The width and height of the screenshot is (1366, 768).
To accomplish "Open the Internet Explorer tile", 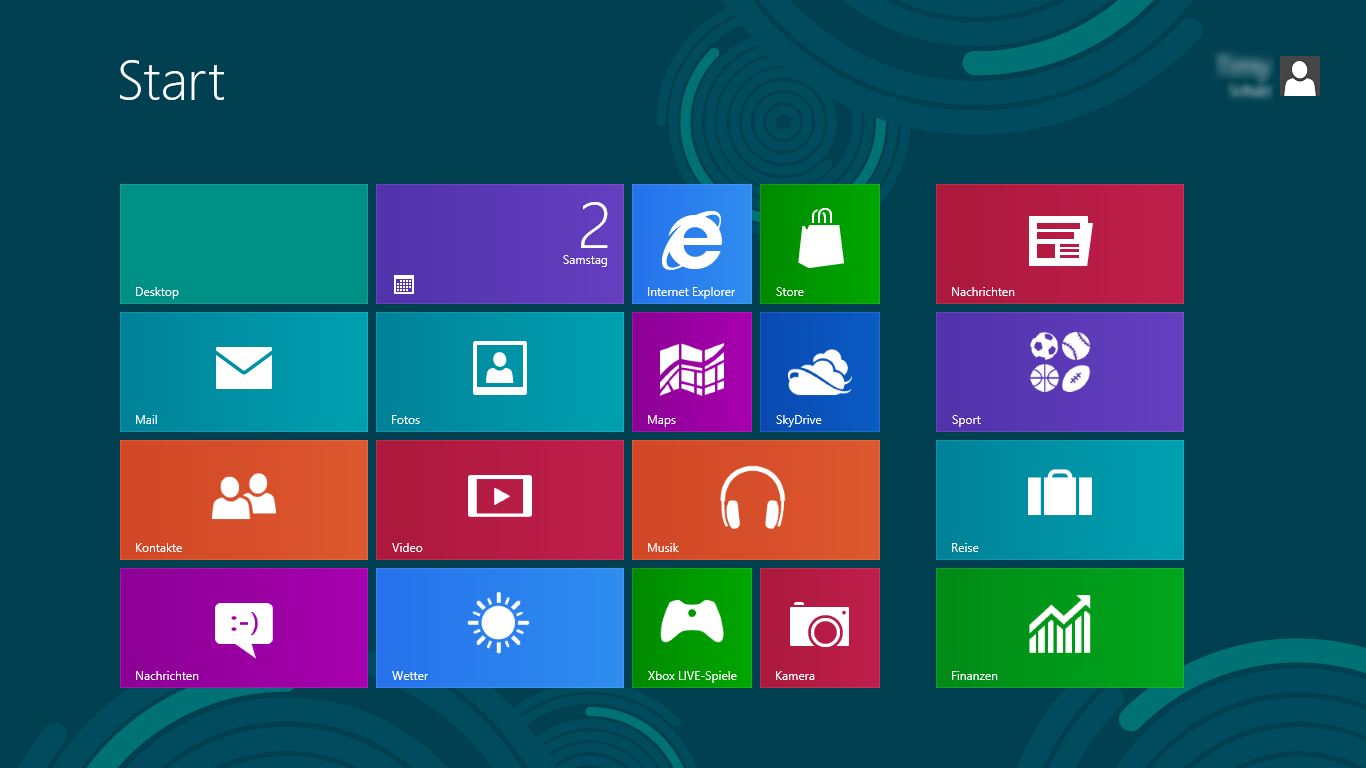I will coord(691,244).
